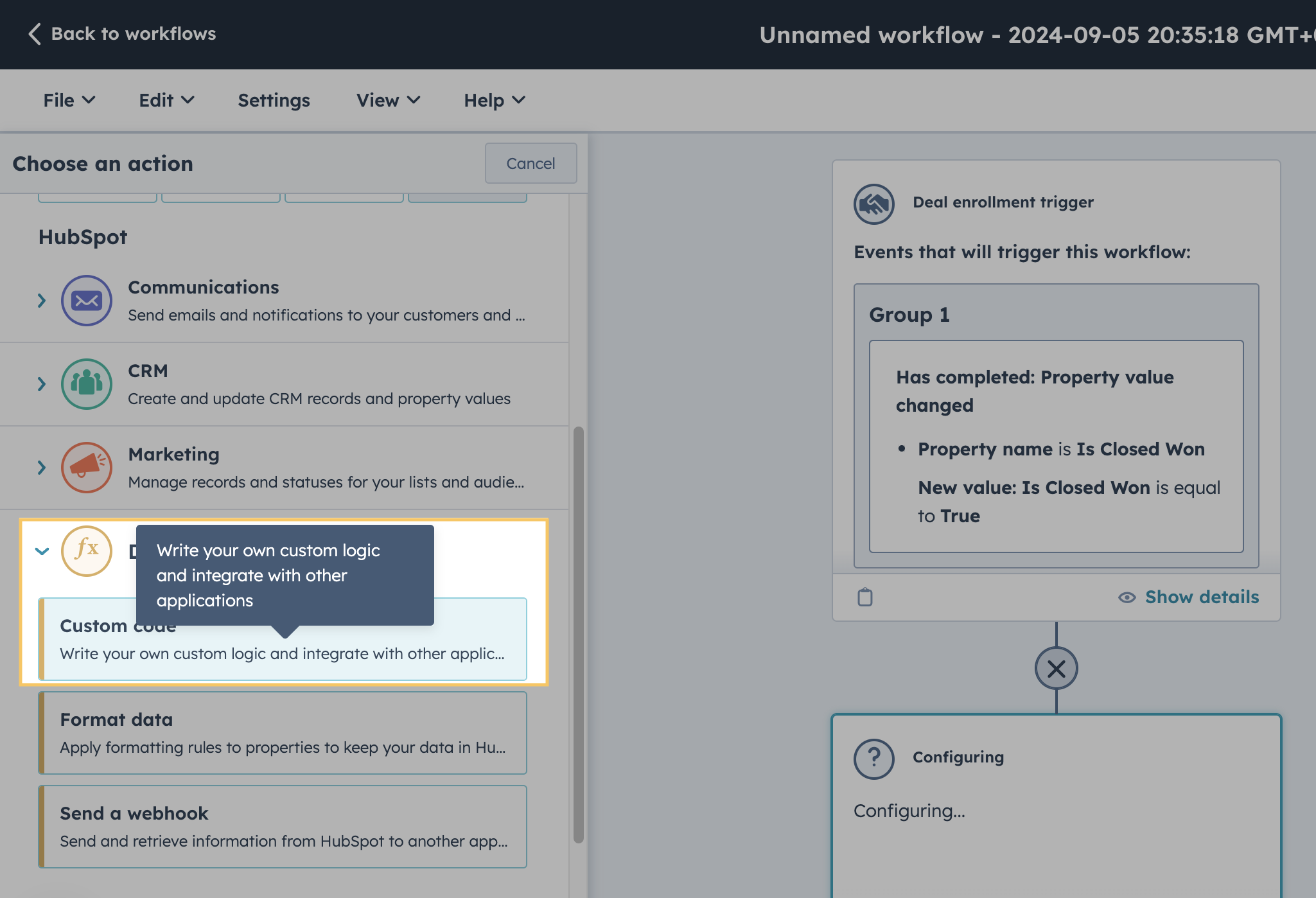Screen dimensions: 1316x898
Task: Click the workflow name title
Action: 1037,35
